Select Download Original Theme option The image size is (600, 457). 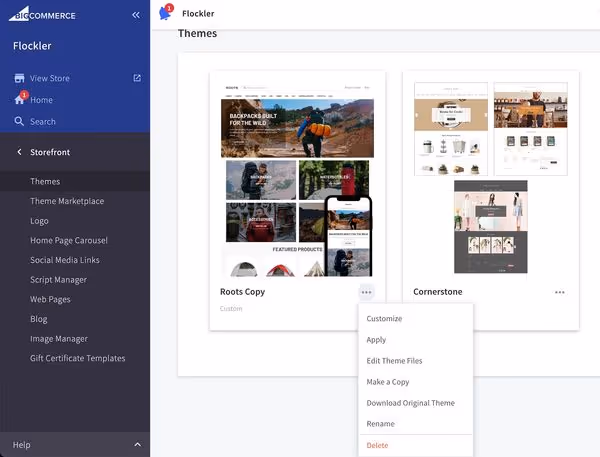coord(416,403)
